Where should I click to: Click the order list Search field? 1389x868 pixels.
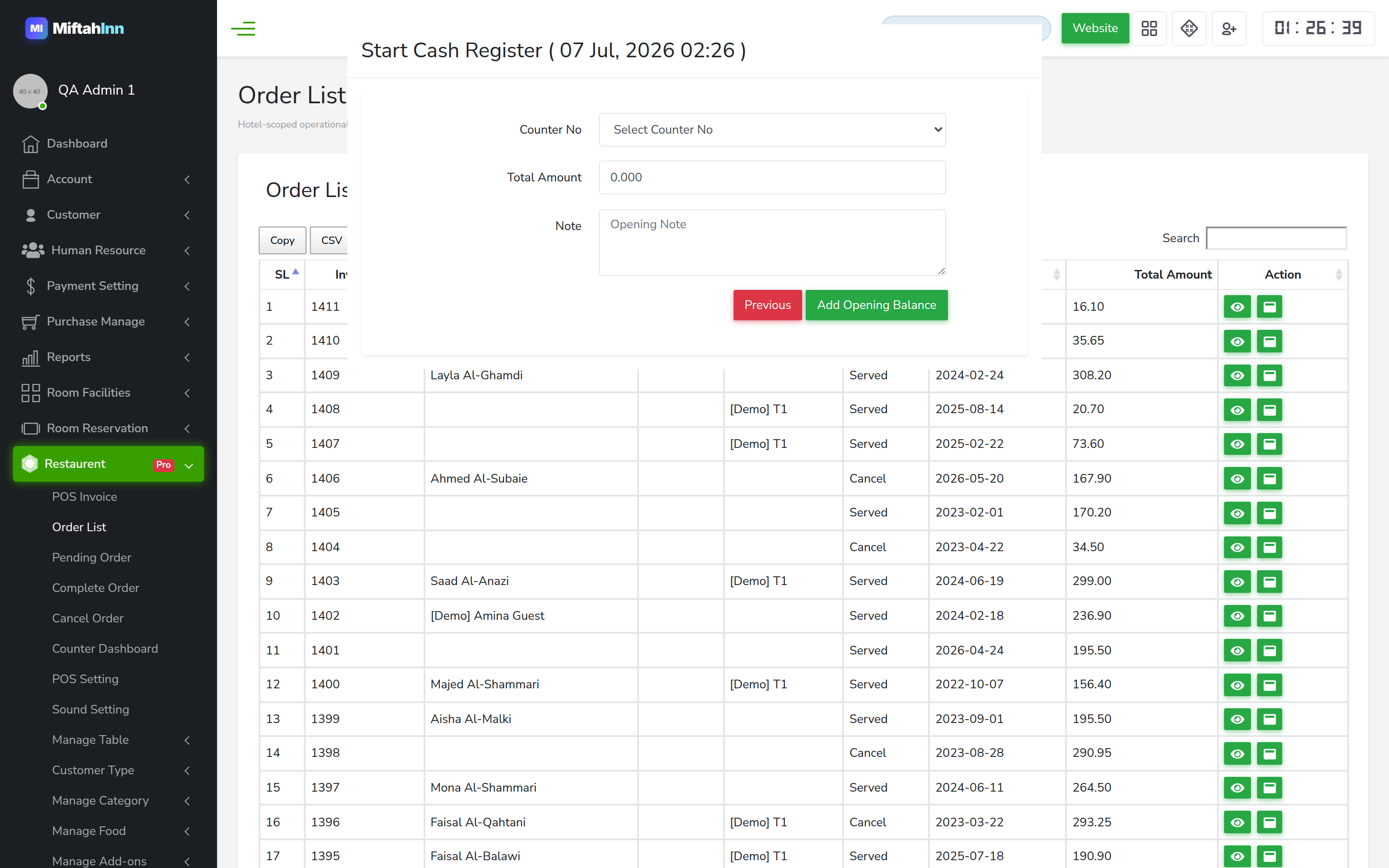click(1276, 238)
